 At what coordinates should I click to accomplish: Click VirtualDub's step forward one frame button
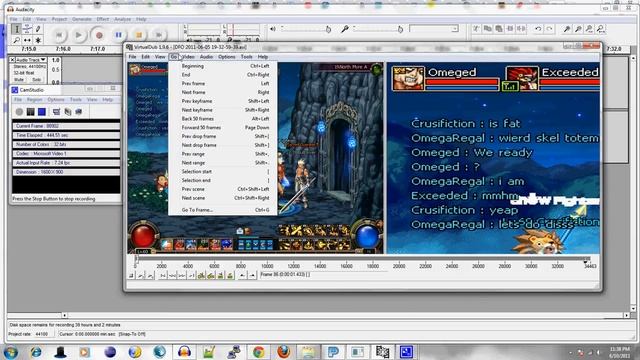coord(182,276)
